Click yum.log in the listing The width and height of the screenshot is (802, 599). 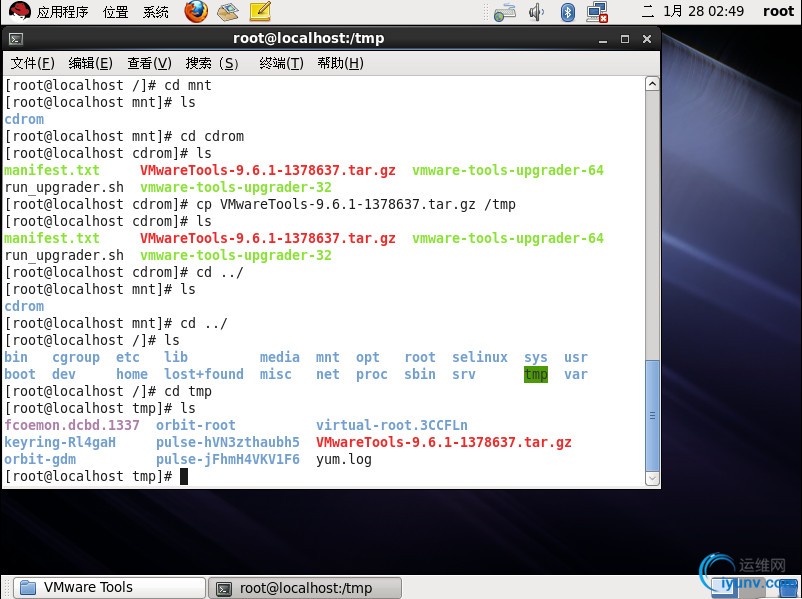point(344,459)
